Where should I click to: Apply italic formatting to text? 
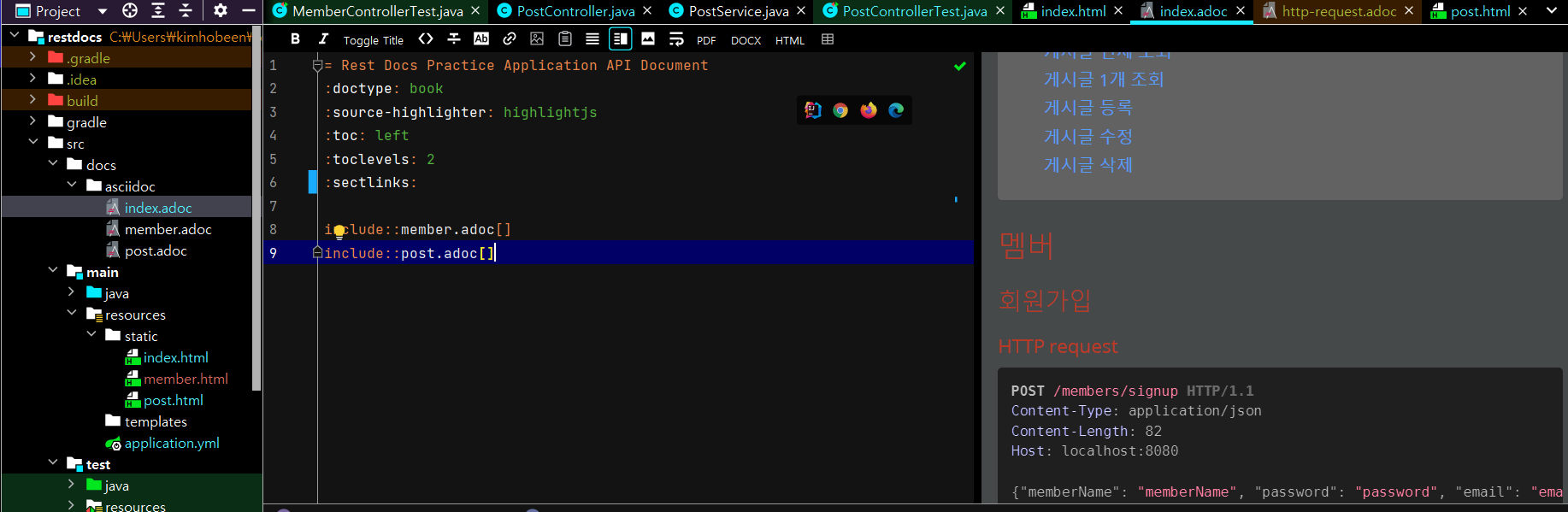(x=323, y=39)
